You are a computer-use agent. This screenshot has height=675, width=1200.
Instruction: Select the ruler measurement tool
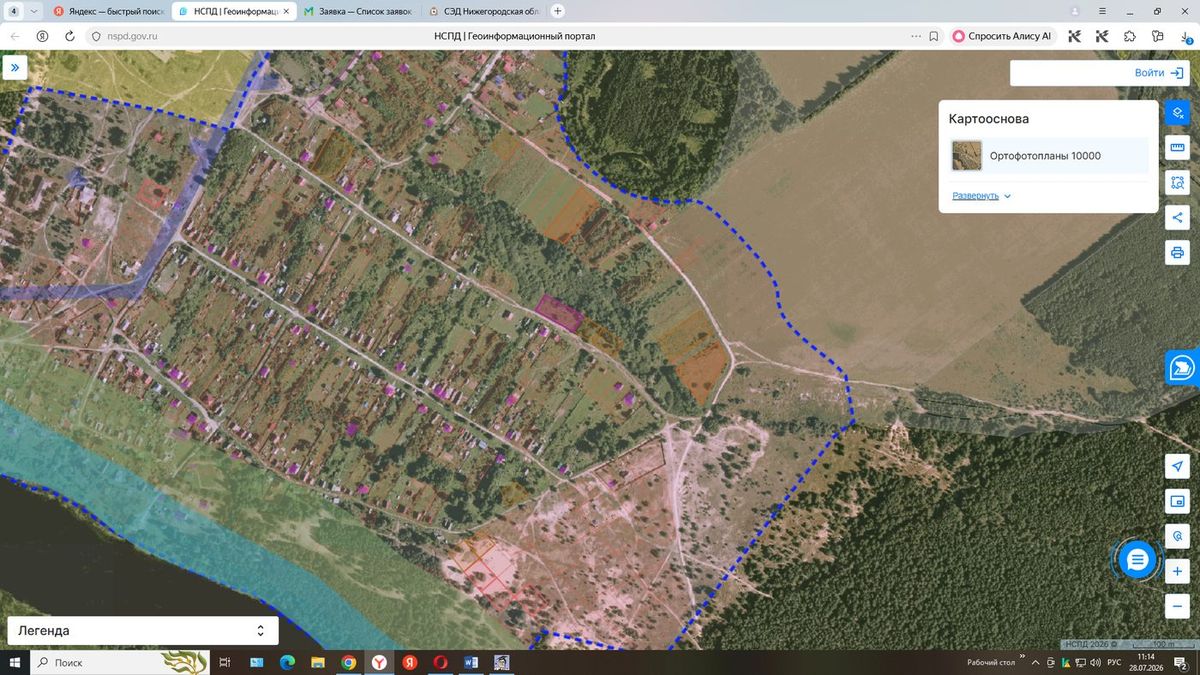(x=1177, y=148)
